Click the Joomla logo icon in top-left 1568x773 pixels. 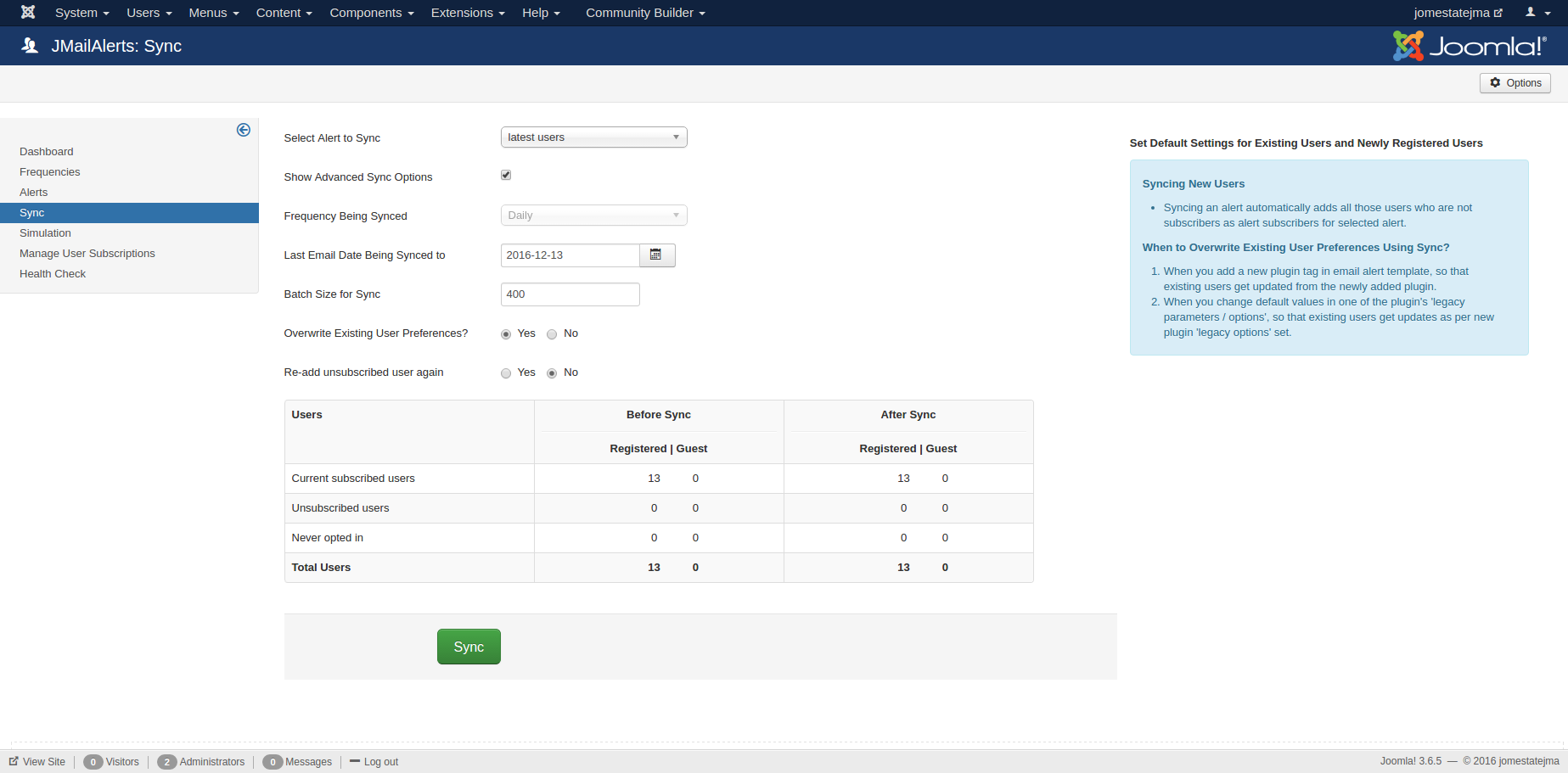pos(28,13)
